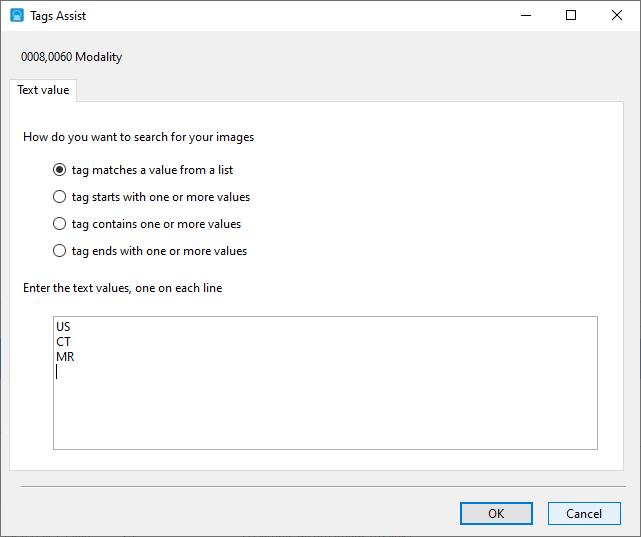Close the Tags Assist dialog
The width and height of the screenshot is (641, 537).
(617, 16)
